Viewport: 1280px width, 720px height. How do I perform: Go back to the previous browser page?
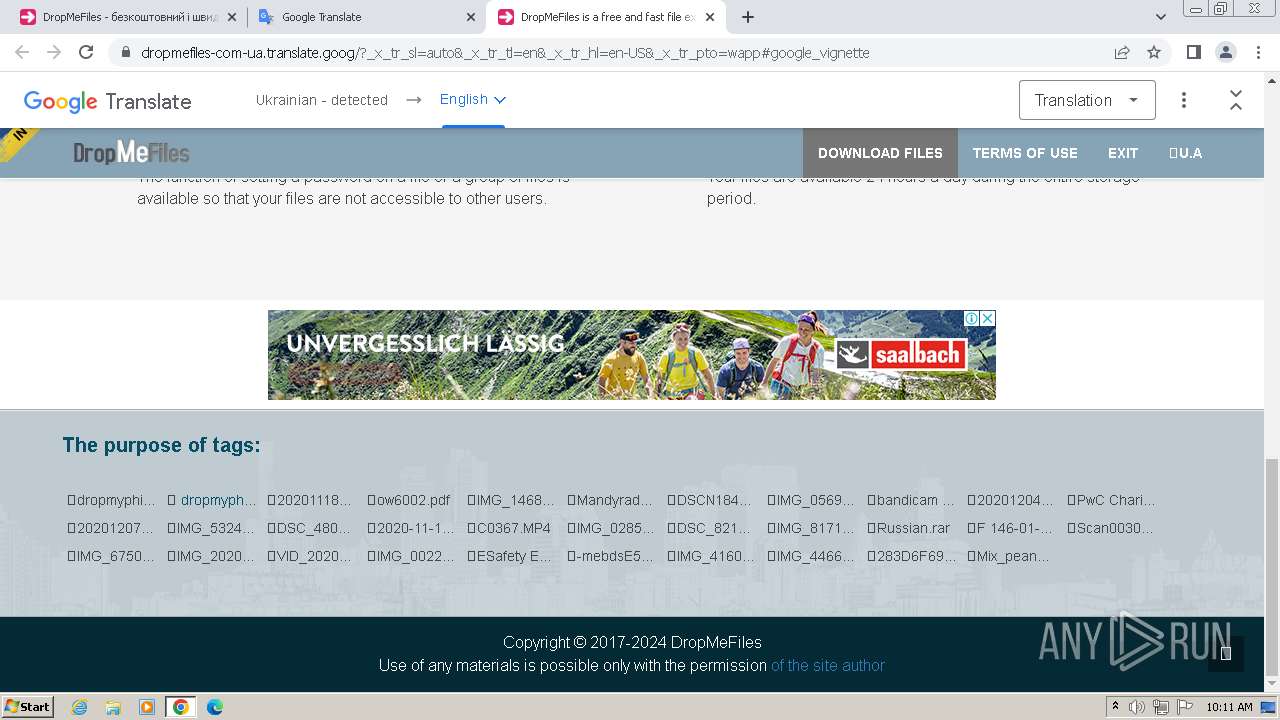pyautogui.click(x=22, y=52)
